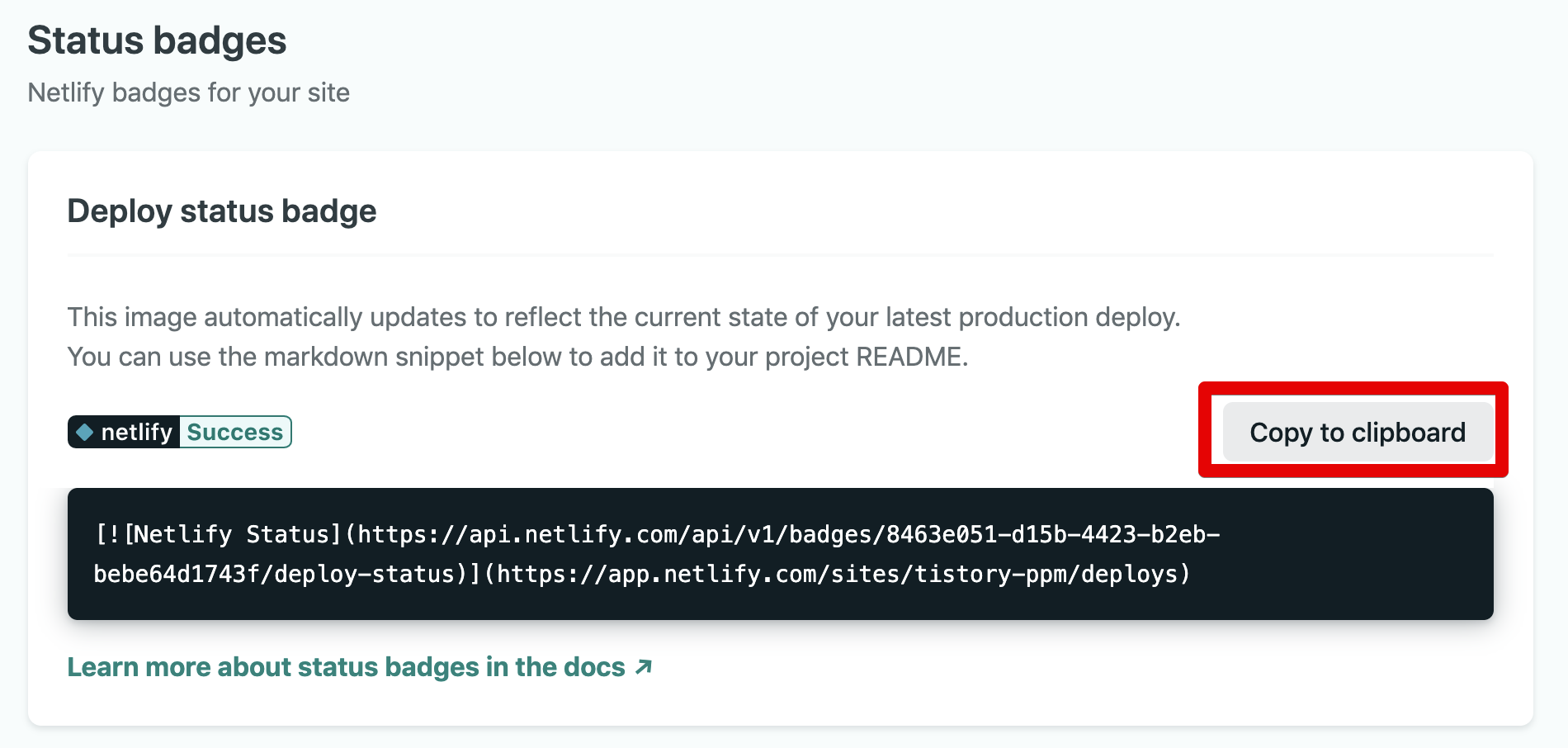Open the status badges docs link
The image size is (1568, 748).
pyautogui.click(x=360, y=667)
